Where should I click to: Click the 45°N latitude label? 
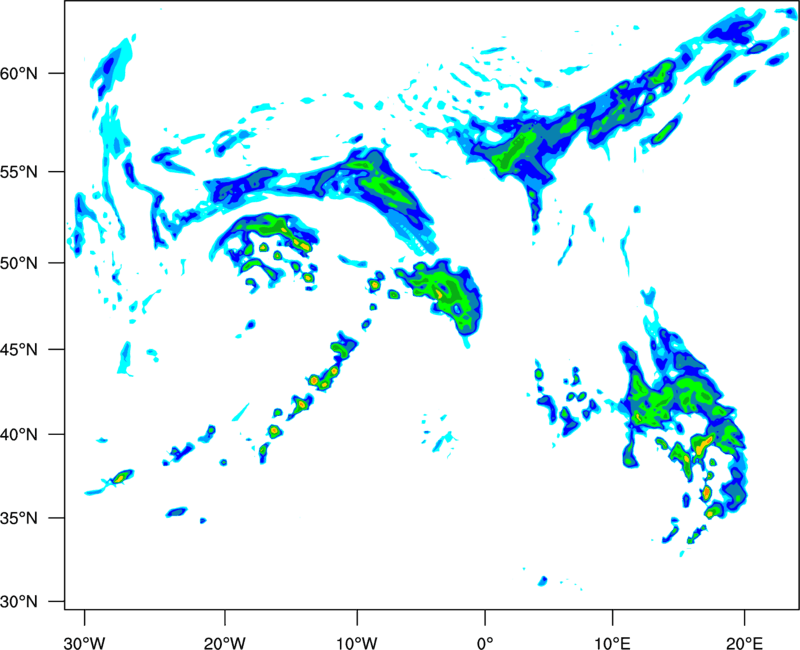click(19, 350)
